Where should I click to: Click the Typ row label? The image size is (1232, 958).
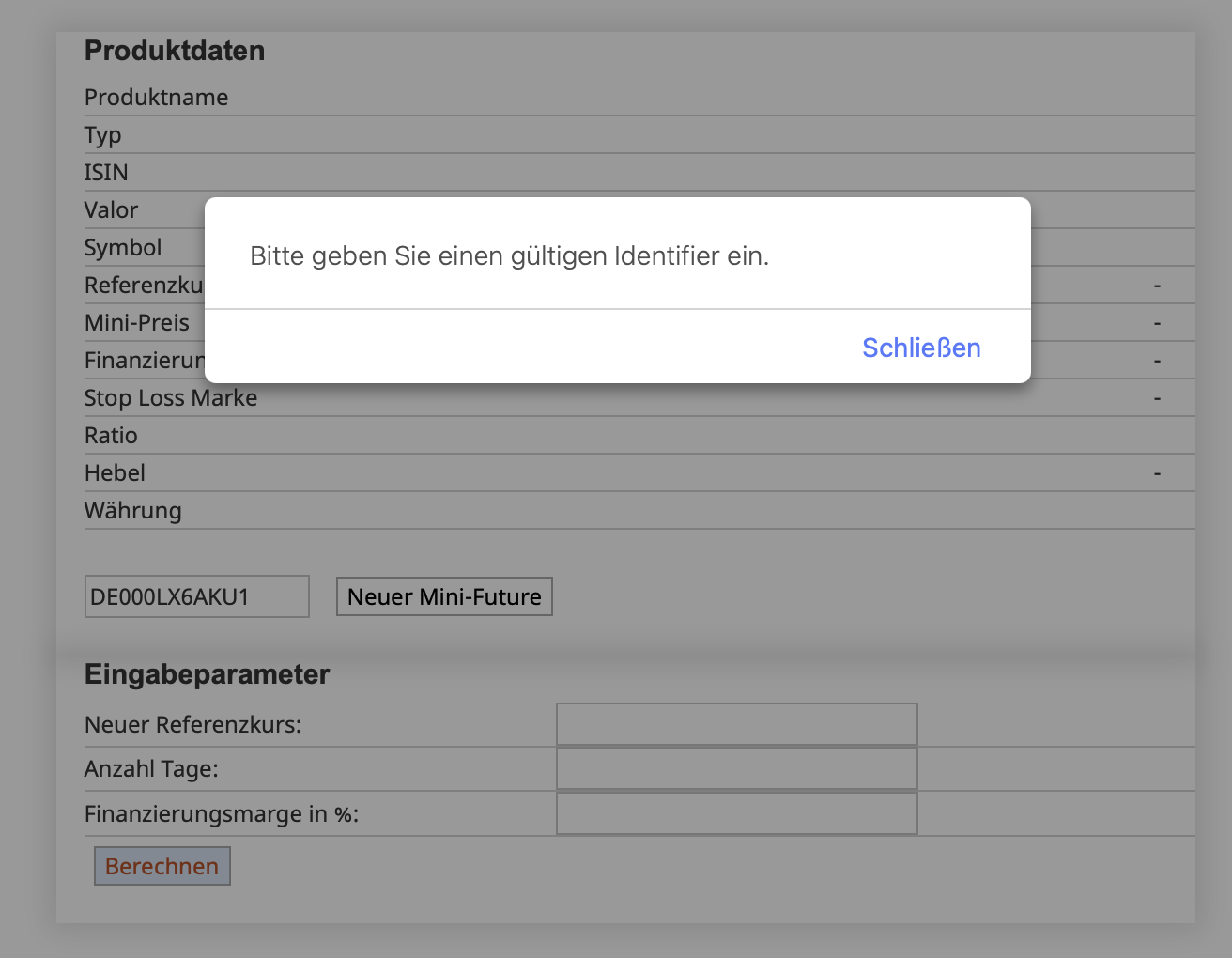[x=102, y=135]
